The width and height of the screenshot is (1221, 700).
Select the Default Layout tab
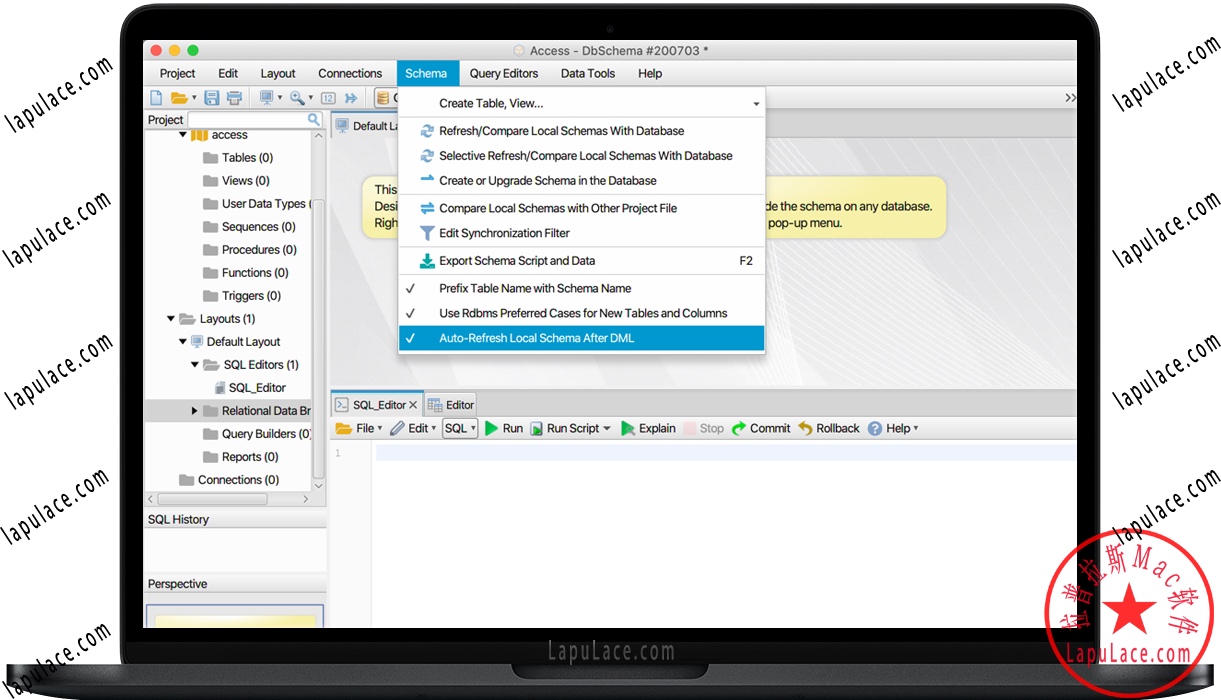coord(364,126)
